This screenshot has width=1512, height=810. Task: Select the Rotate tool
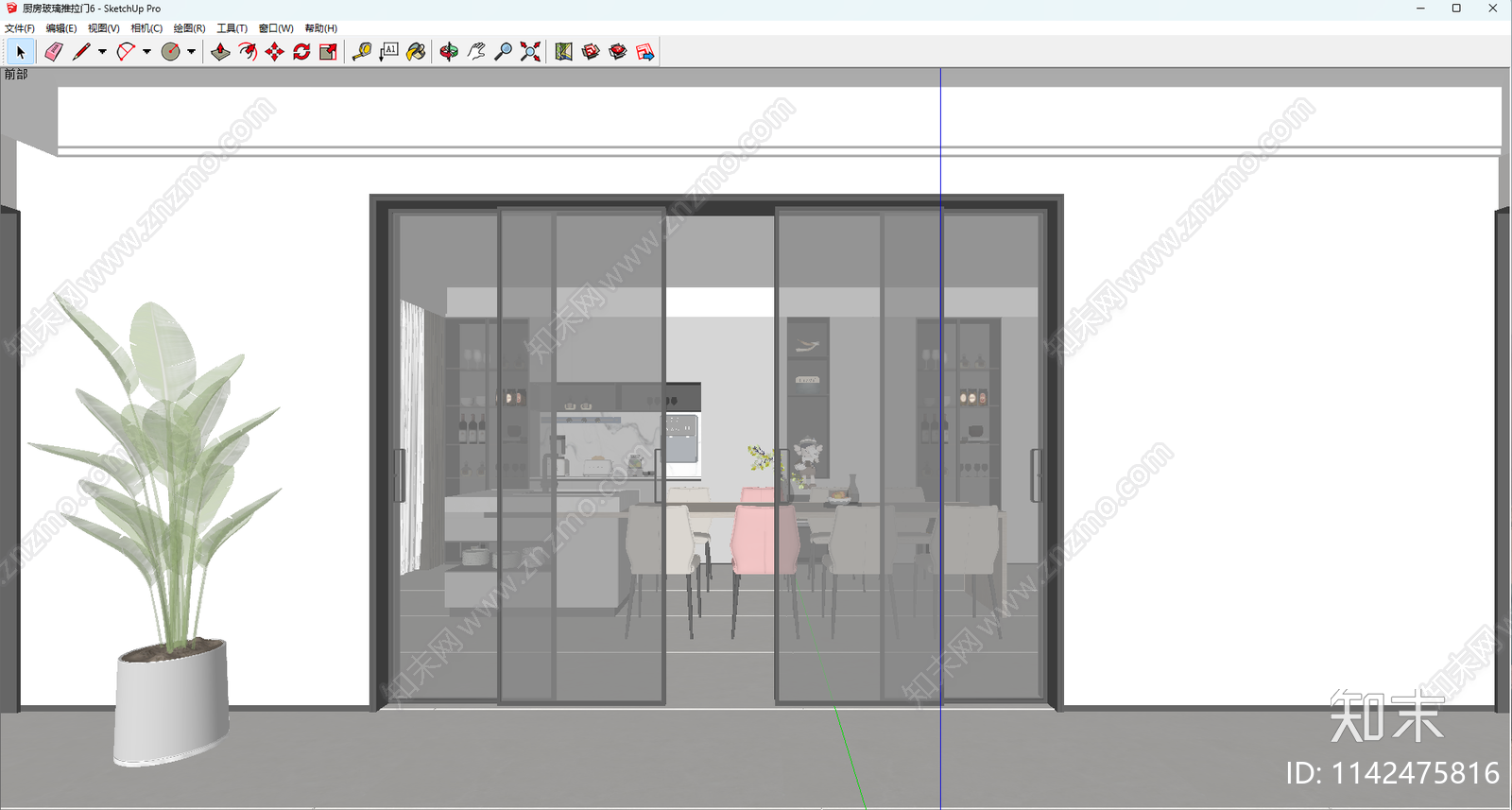click(x=301, y=52)
